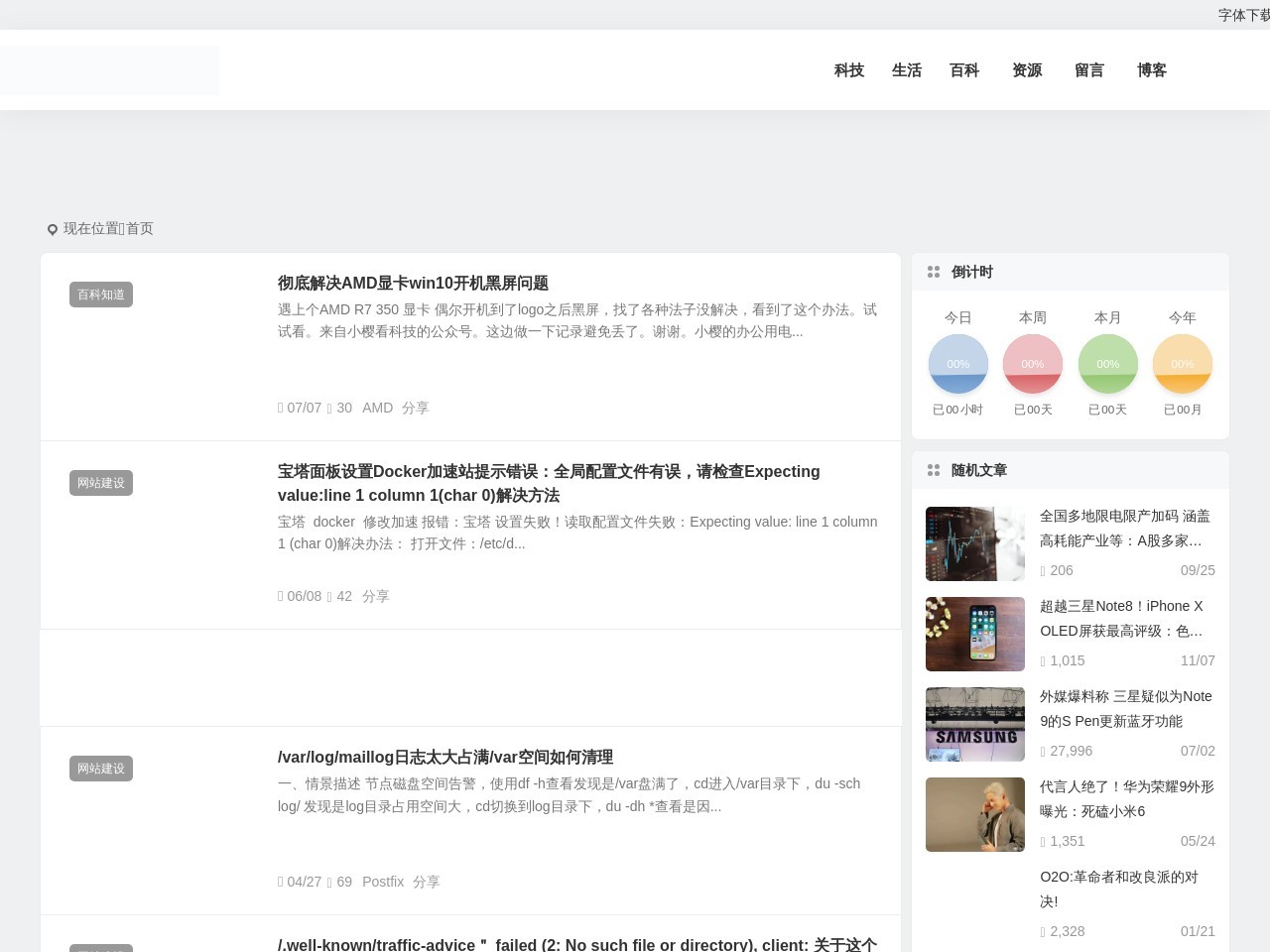Click the Postfix tag link
This screenshot has height=952, width=1270.
pyautogui.click(x=383, y=882)
